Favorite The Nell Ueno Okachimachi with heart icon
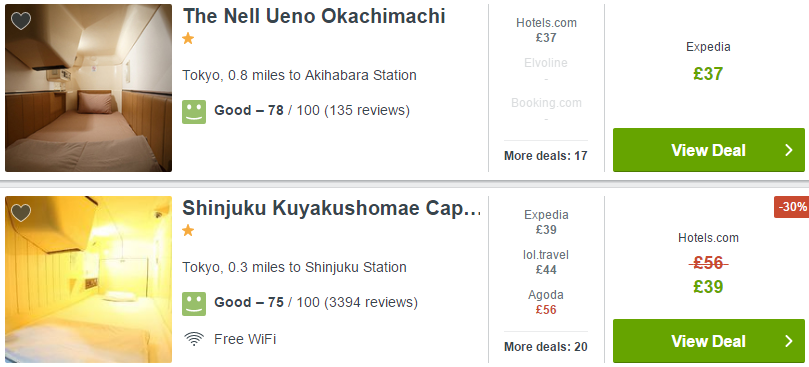The image size is (809, 367). 21,21
